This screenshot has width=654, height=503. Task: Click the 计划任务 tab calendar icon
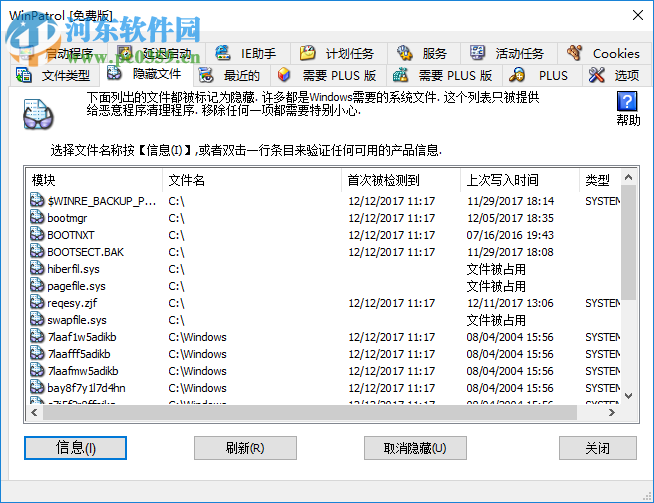[307, 53]
